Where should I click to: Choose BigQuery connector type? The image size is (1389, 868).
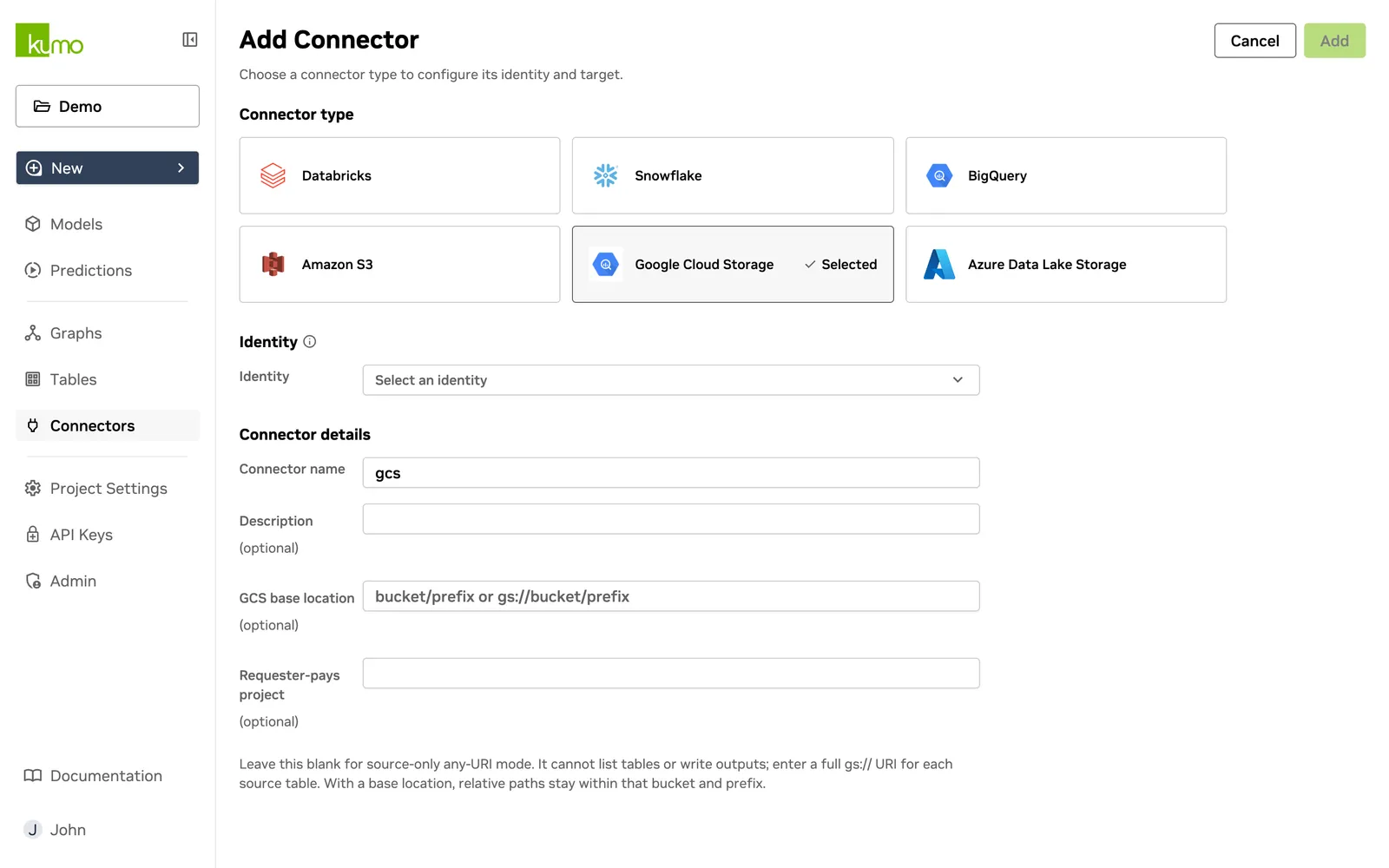[1066, 175]
